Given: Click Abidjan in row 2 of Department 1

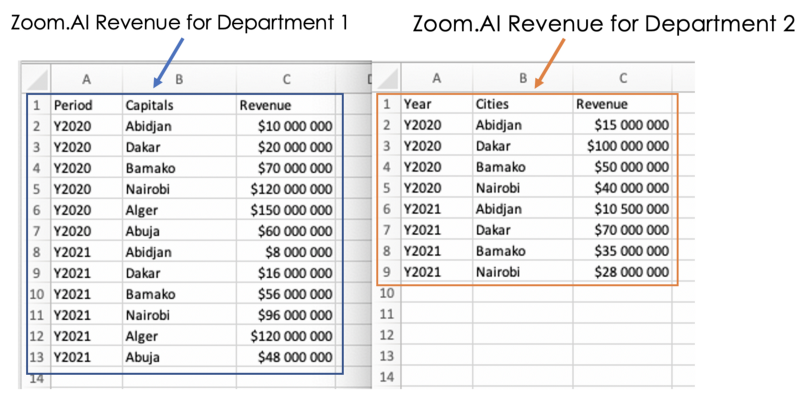Looking at the screenshot, I should point(179,126).
